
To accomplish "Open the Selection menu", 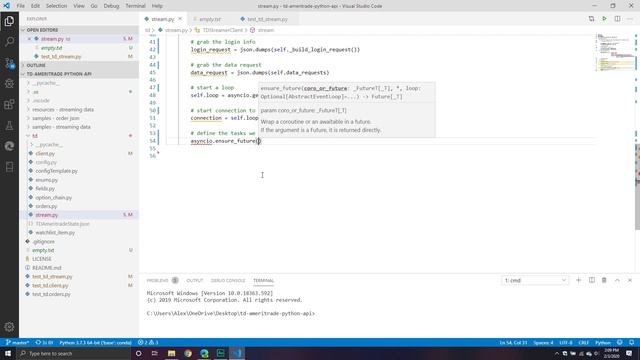I will 56,6.
